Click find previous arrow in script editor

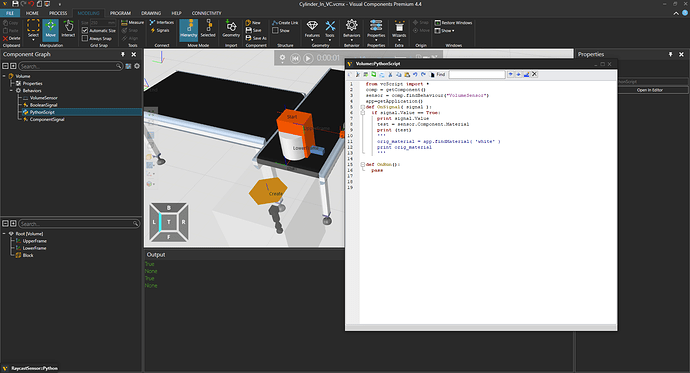[510, 74]
